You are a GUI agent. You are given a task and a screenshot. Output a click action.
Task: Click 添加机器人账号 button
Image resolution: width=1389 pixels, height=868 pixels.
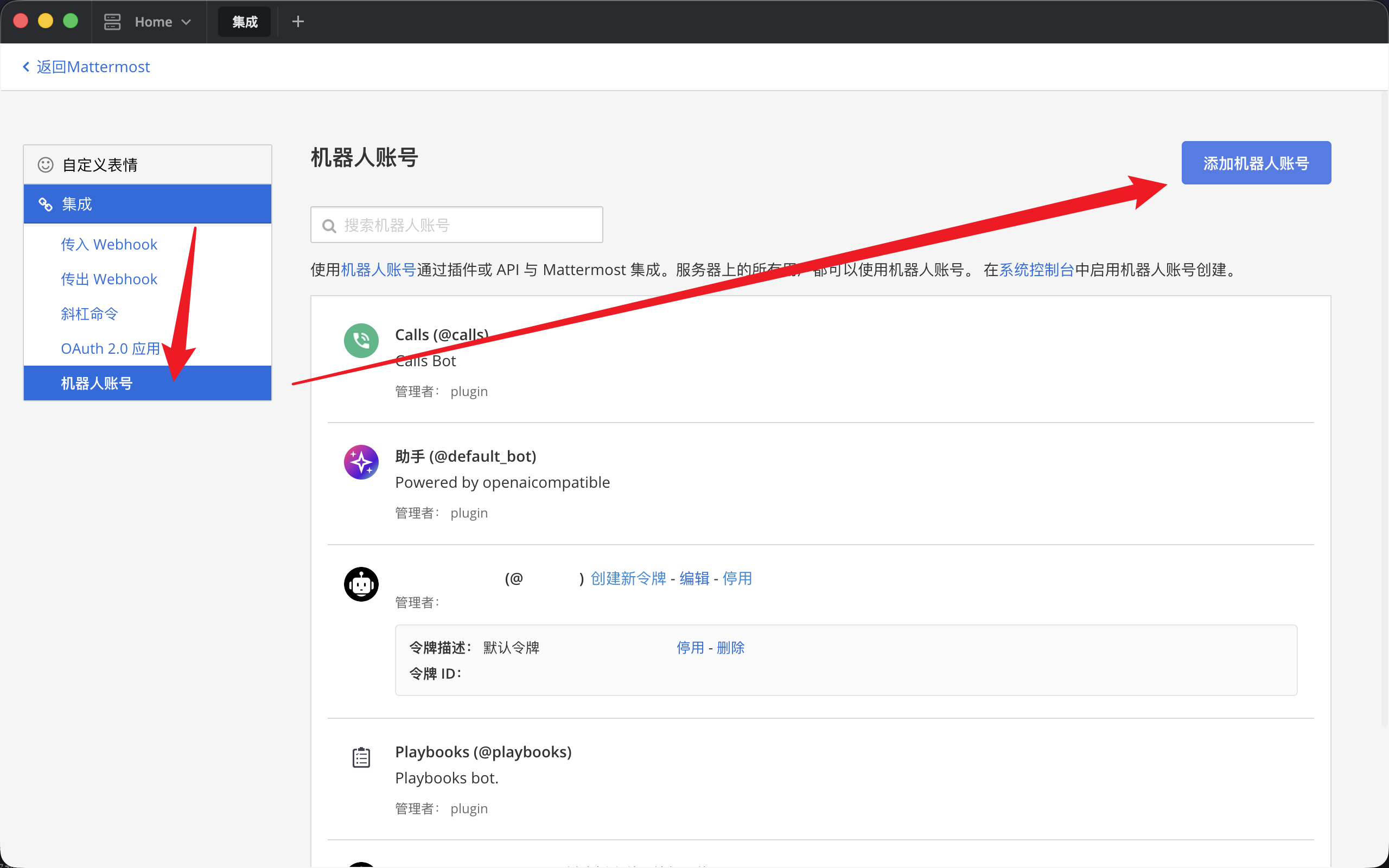pyautogui.click(x=1256, y=163)
